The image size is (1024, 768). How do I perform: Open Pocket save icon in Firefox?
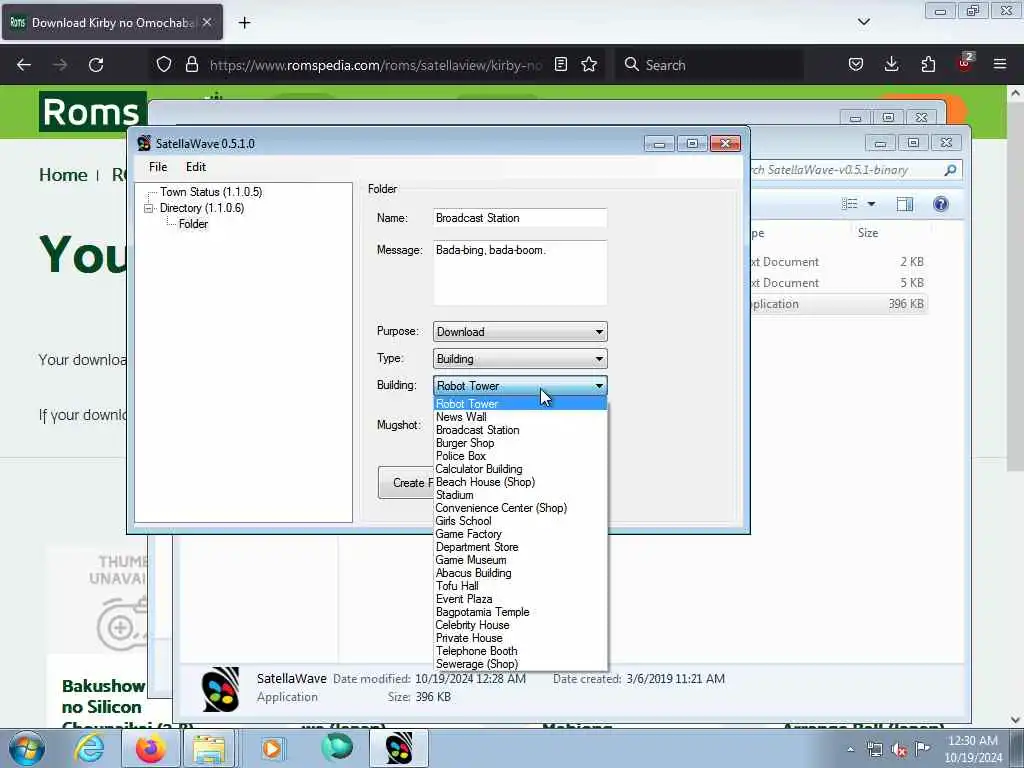pyautogui.click(x=856, y=65)
